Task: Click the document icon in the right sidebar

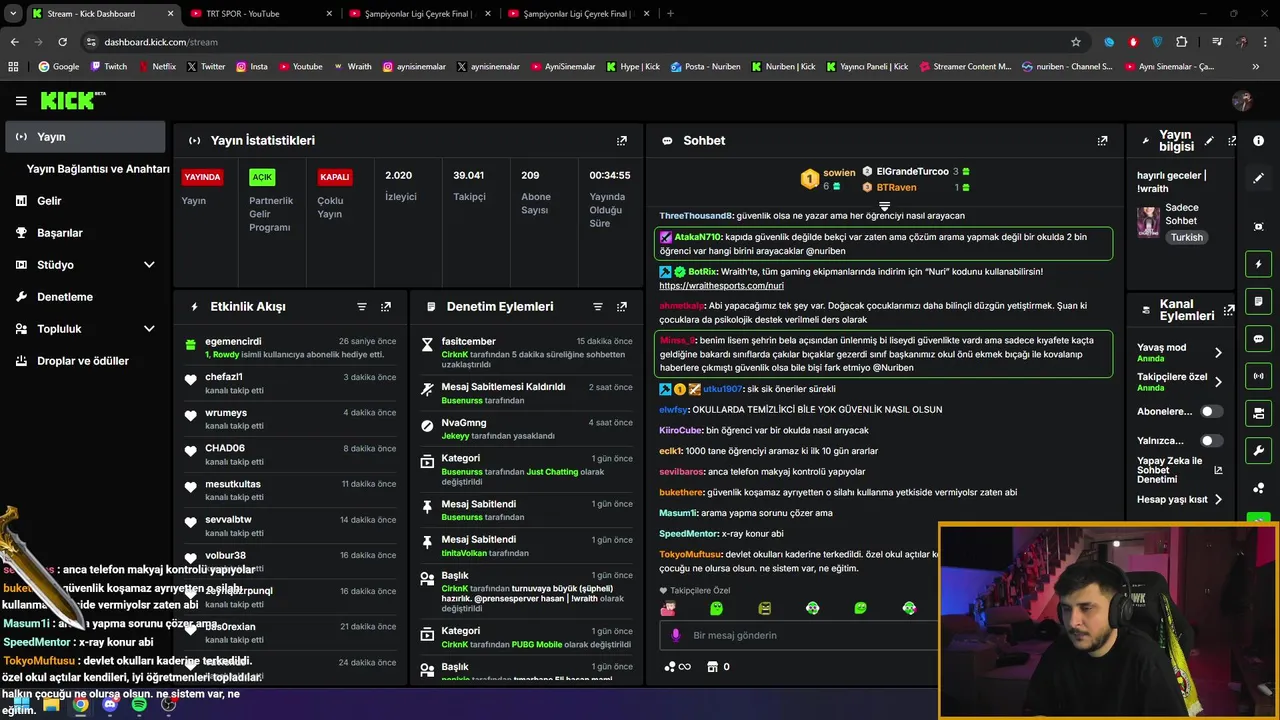Action: pyautogui.click(x=1259, y=301)
